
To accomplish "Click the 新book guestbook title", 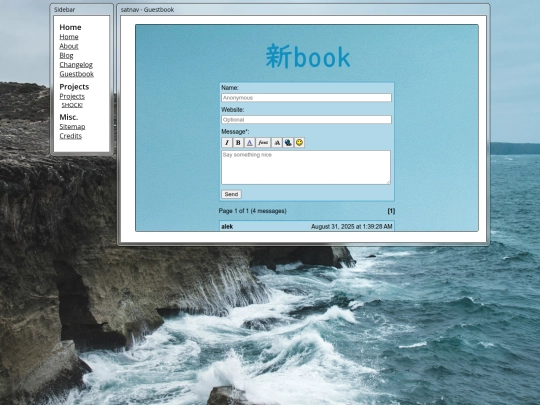I will [x=308, y=57].
